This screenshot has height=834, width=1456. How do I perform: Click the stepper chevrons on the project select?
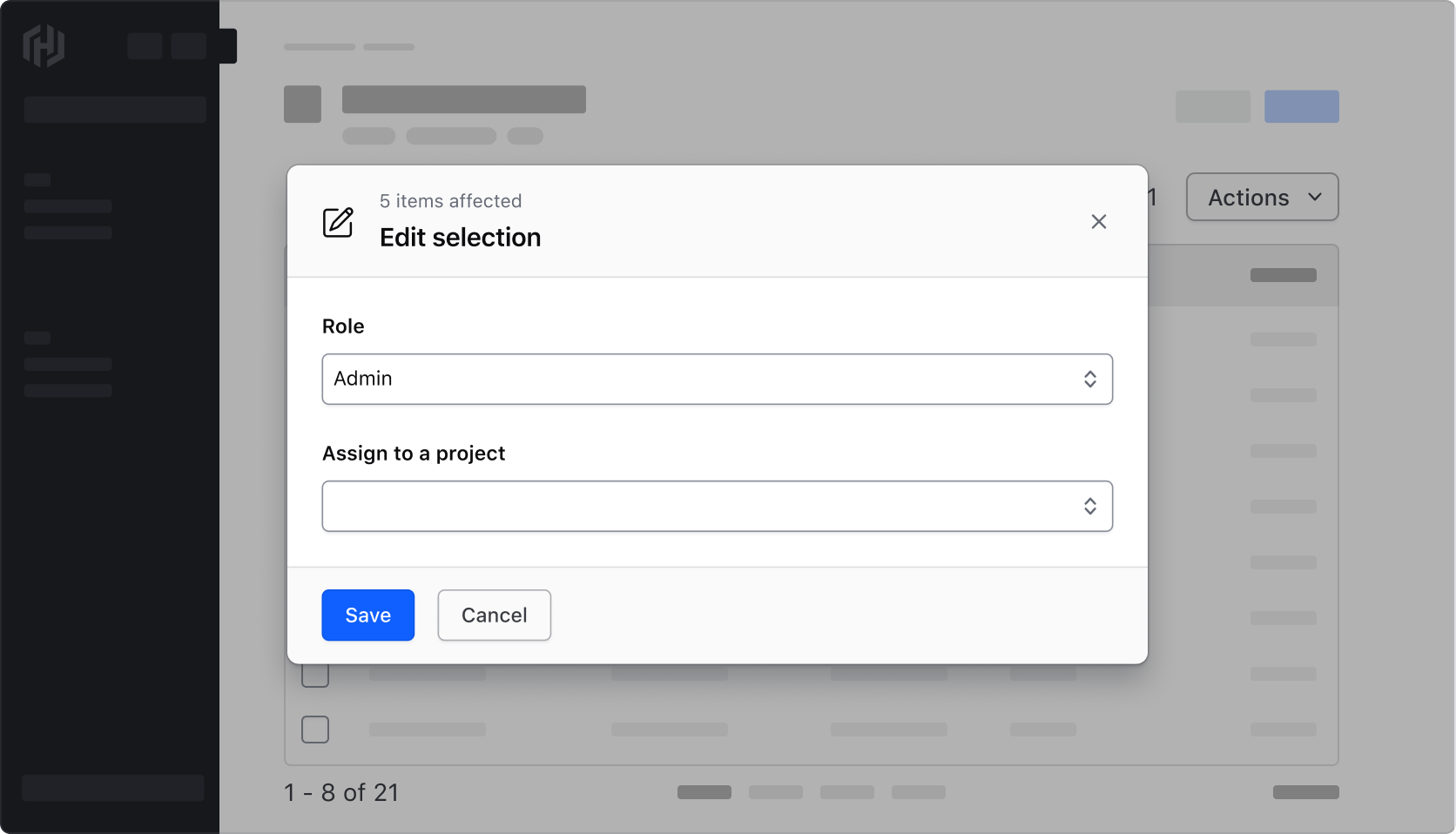[1090, 506]
